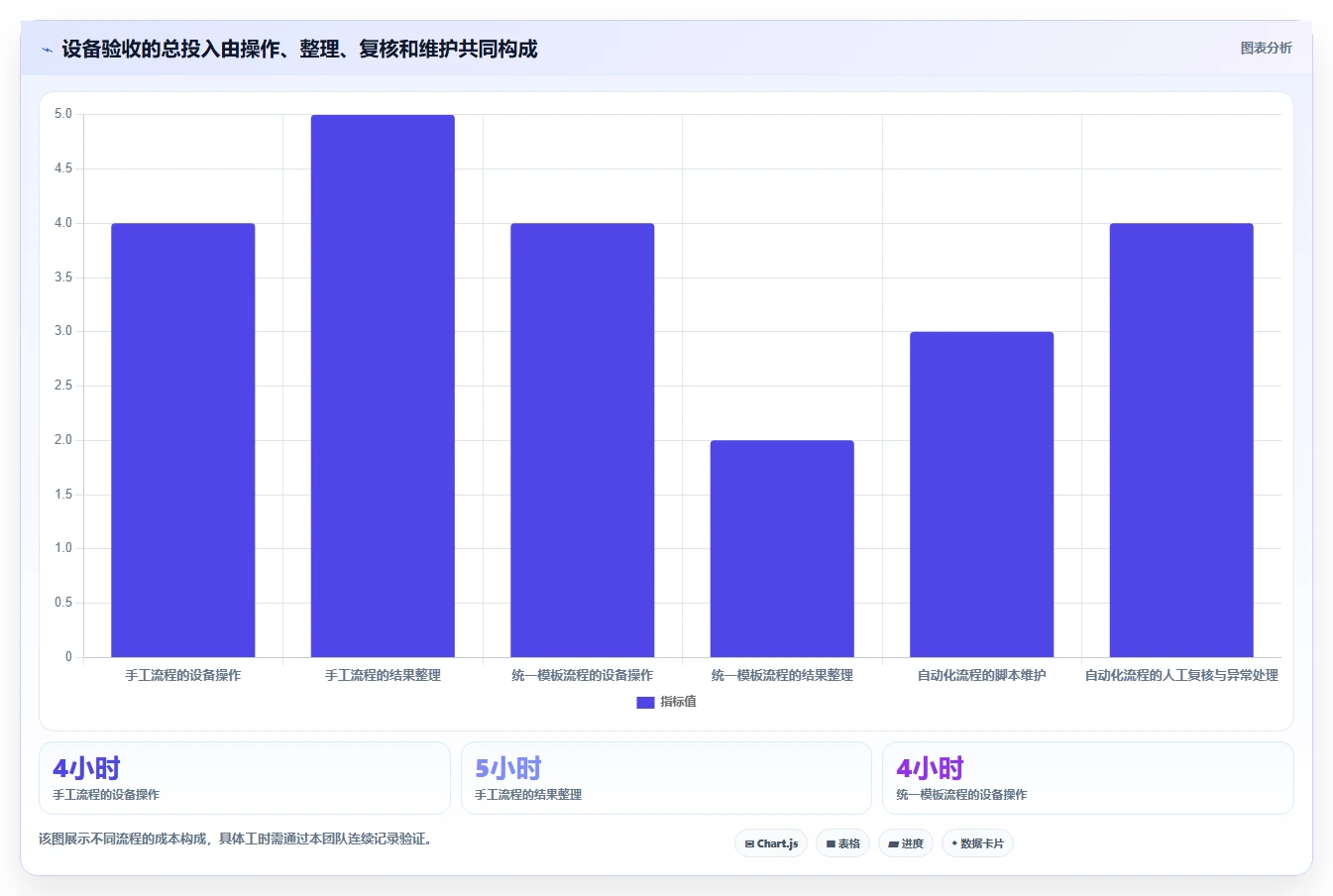The width and height of the screenshot is (1333, 896).
Task: Click the 5.0 y-axis tick value
Action: pos(63,114)
